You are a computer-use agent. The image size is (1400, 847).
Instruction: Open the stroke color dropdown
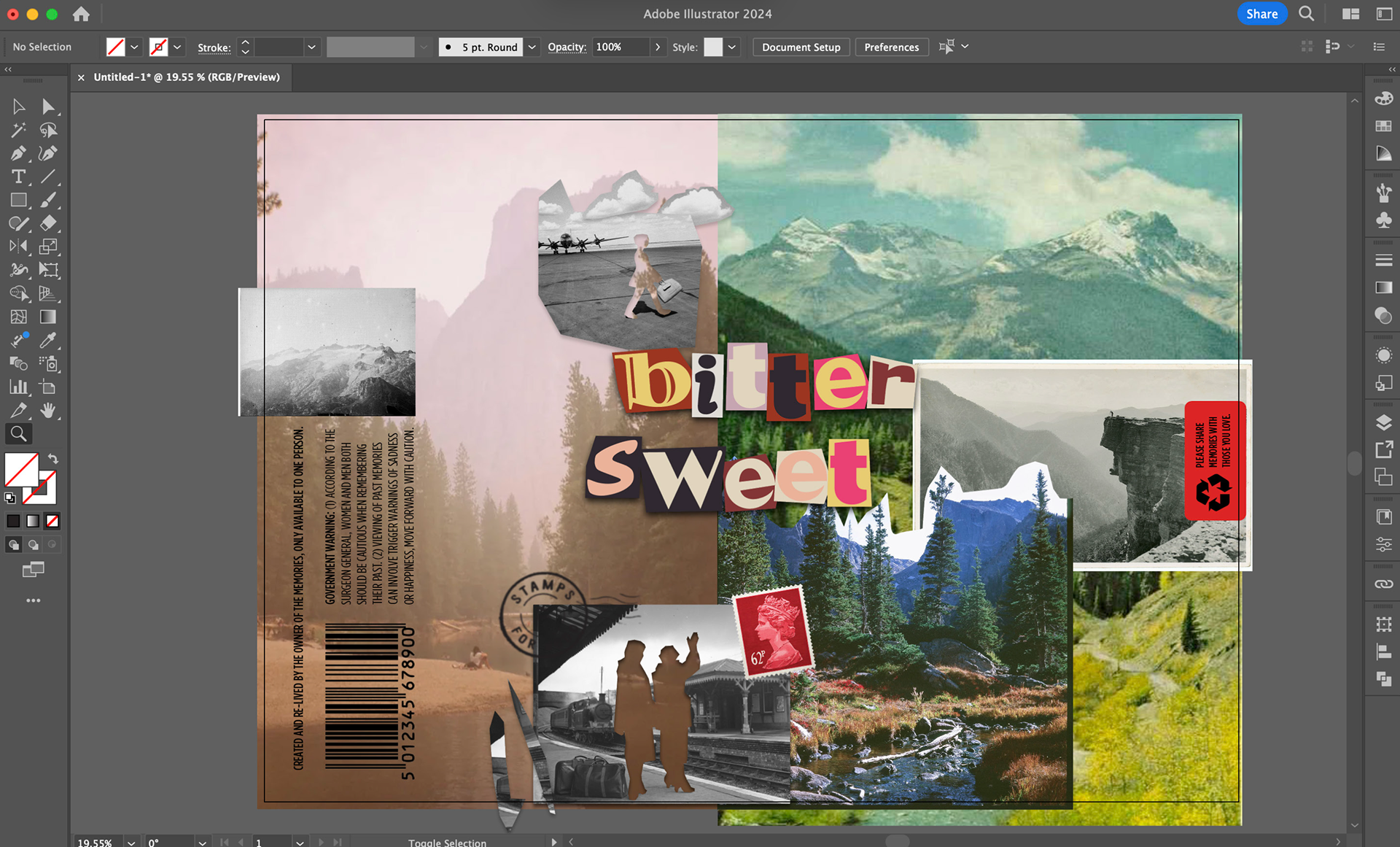pos(177,47)
